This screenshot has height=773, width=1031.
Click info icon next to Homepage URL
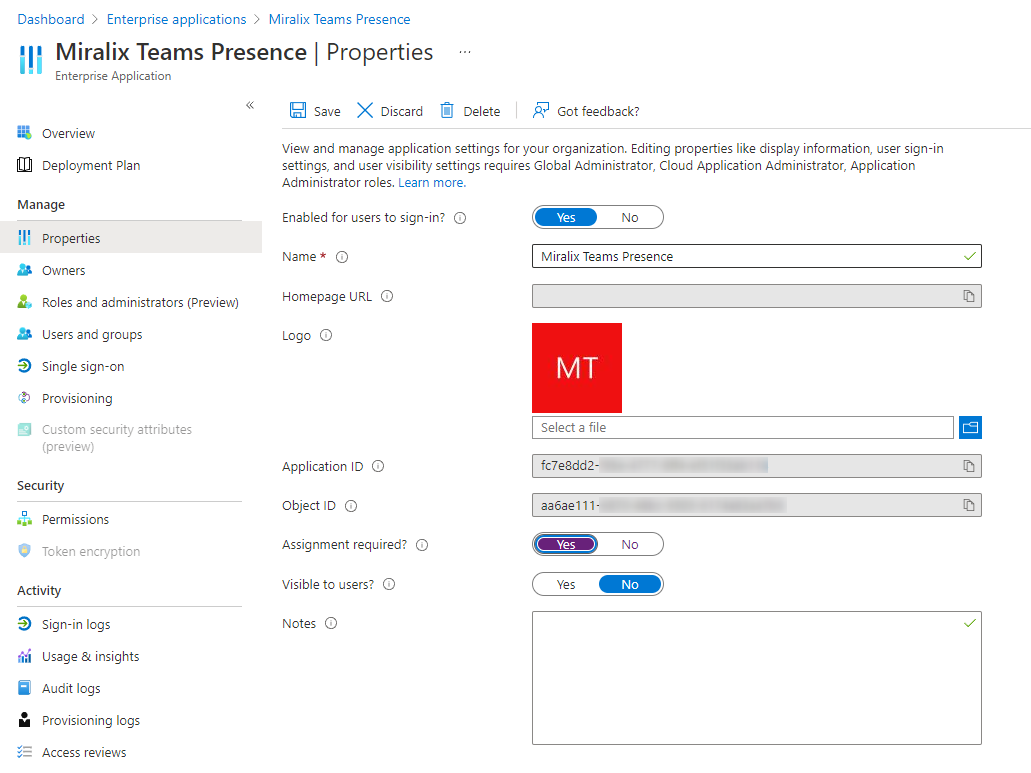point(387,296)
